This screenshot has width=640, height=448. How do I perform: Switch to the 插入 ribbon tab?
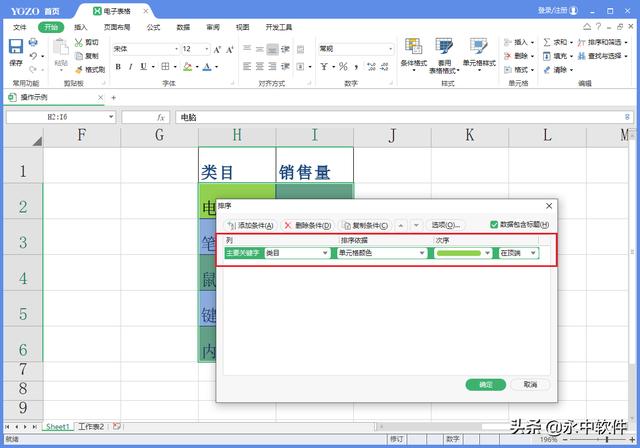(80, 28)
